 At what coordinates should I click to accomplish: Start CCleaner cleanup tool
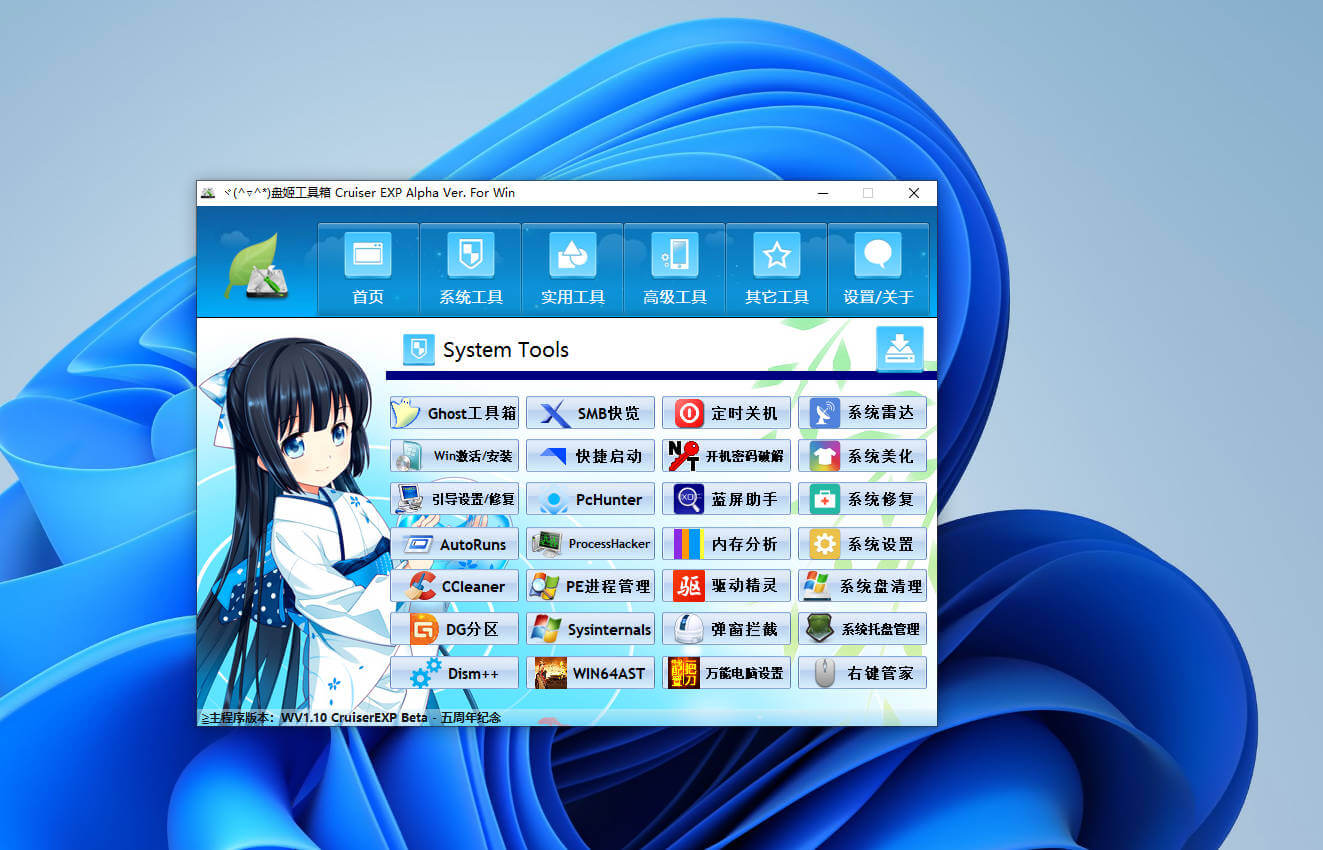point(454,585)
